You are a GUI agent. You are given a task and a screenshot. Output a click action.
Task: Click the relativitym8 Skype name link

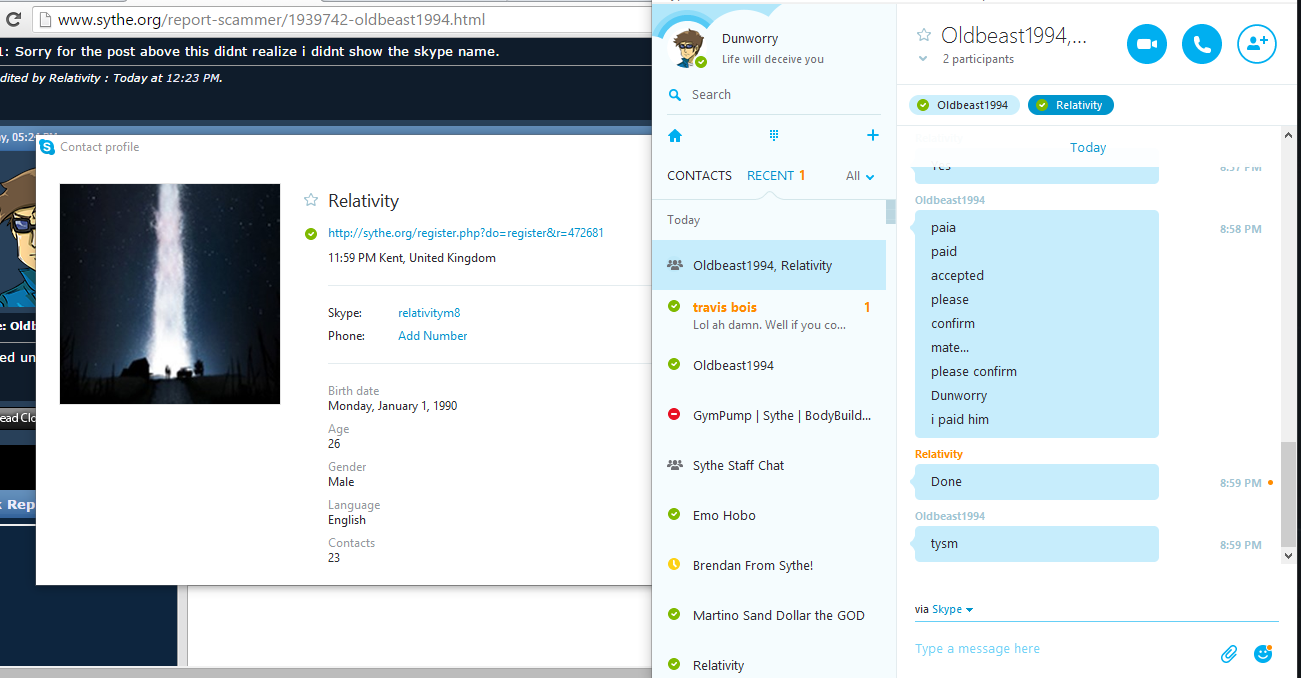pos(429,313)
